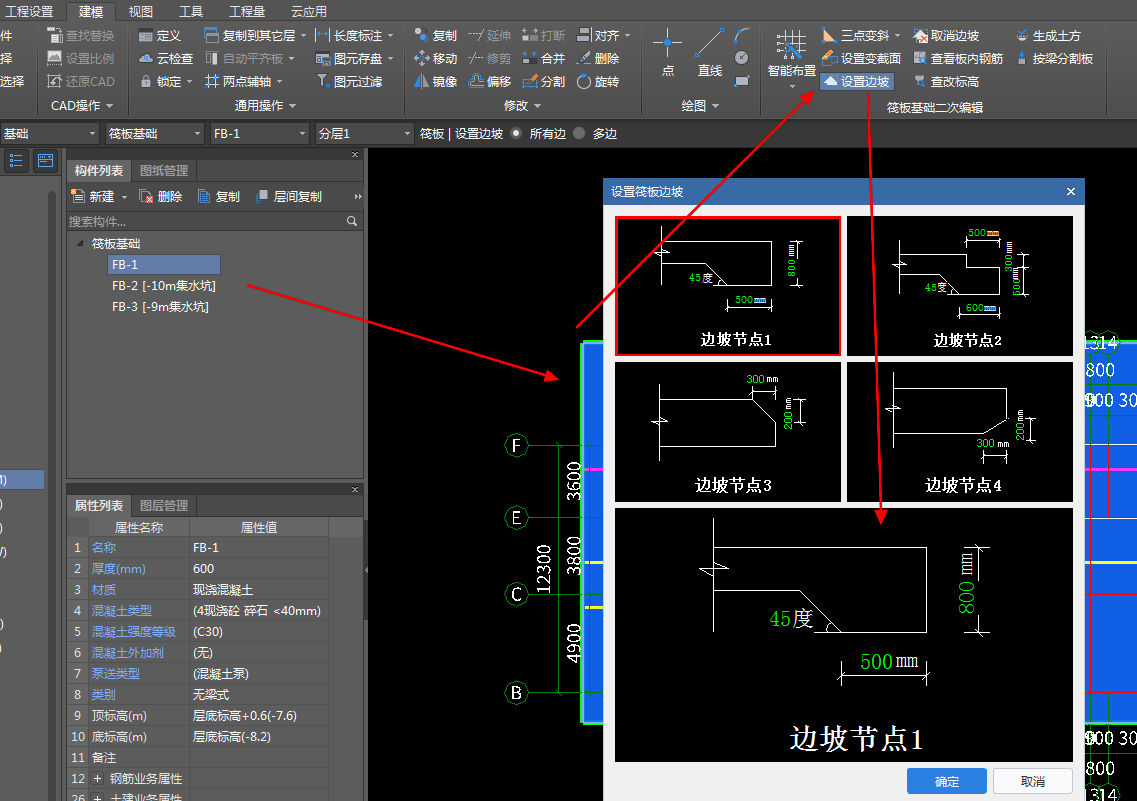Viewport: 1137px width, 801px height.
Task: Expand the CAD操作 group arrow
Action: 109,106
